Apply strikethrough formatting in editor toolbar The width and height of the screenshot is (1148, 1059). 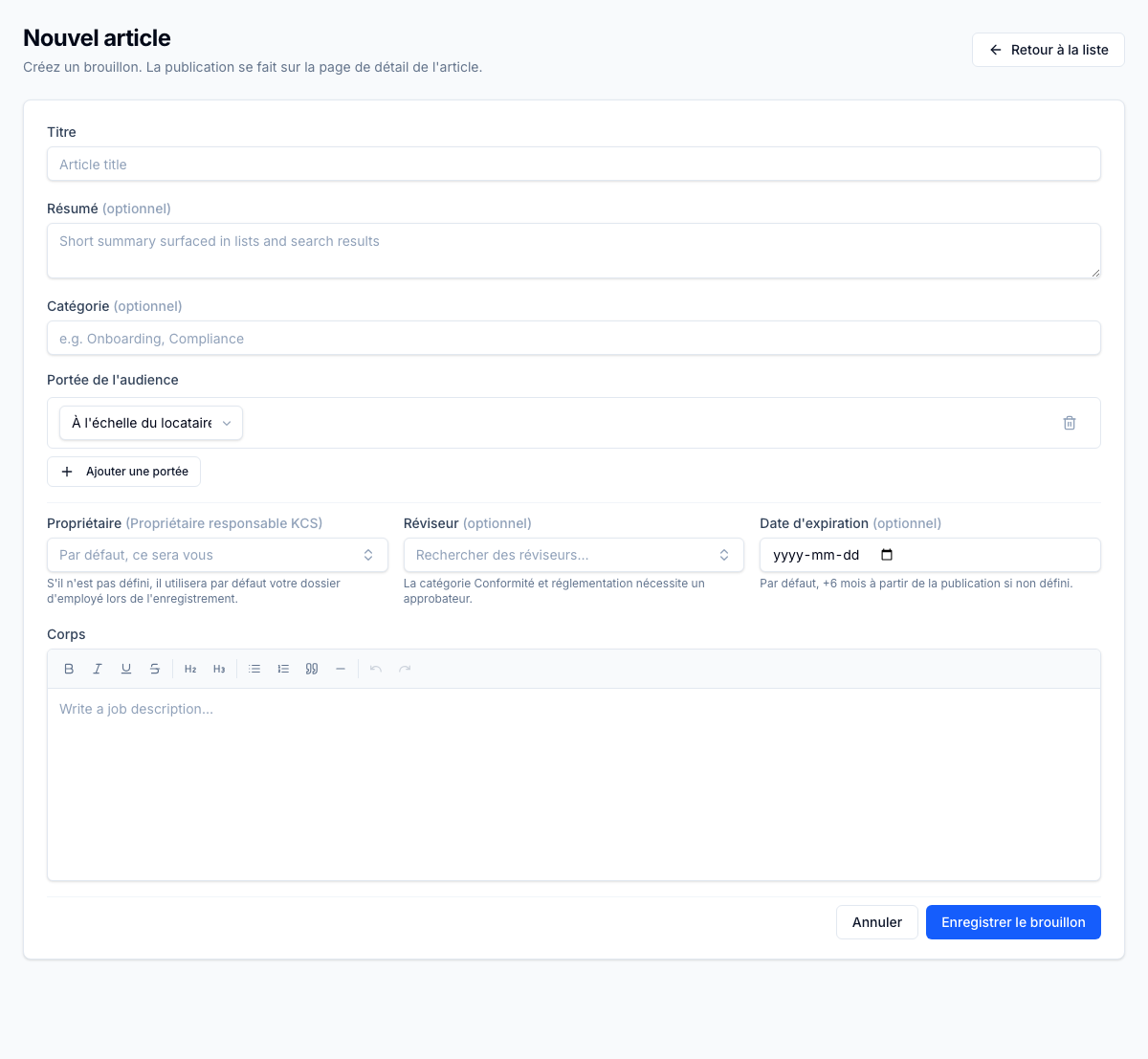(155, 669)
